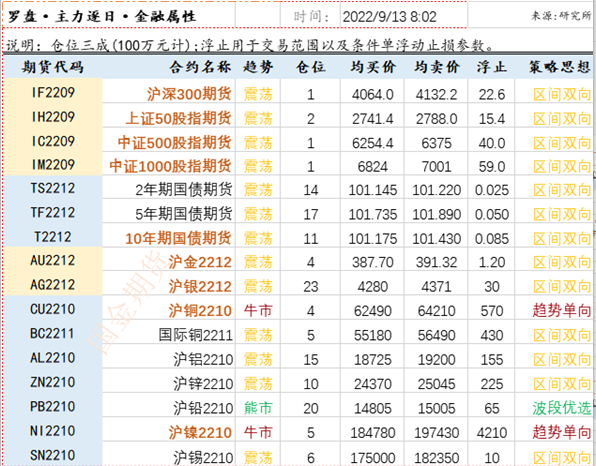The width and height of the screenshot is (596, 466).
Task: Select position value 23 in the AG2212 row
Action: [x=311, y=287]
